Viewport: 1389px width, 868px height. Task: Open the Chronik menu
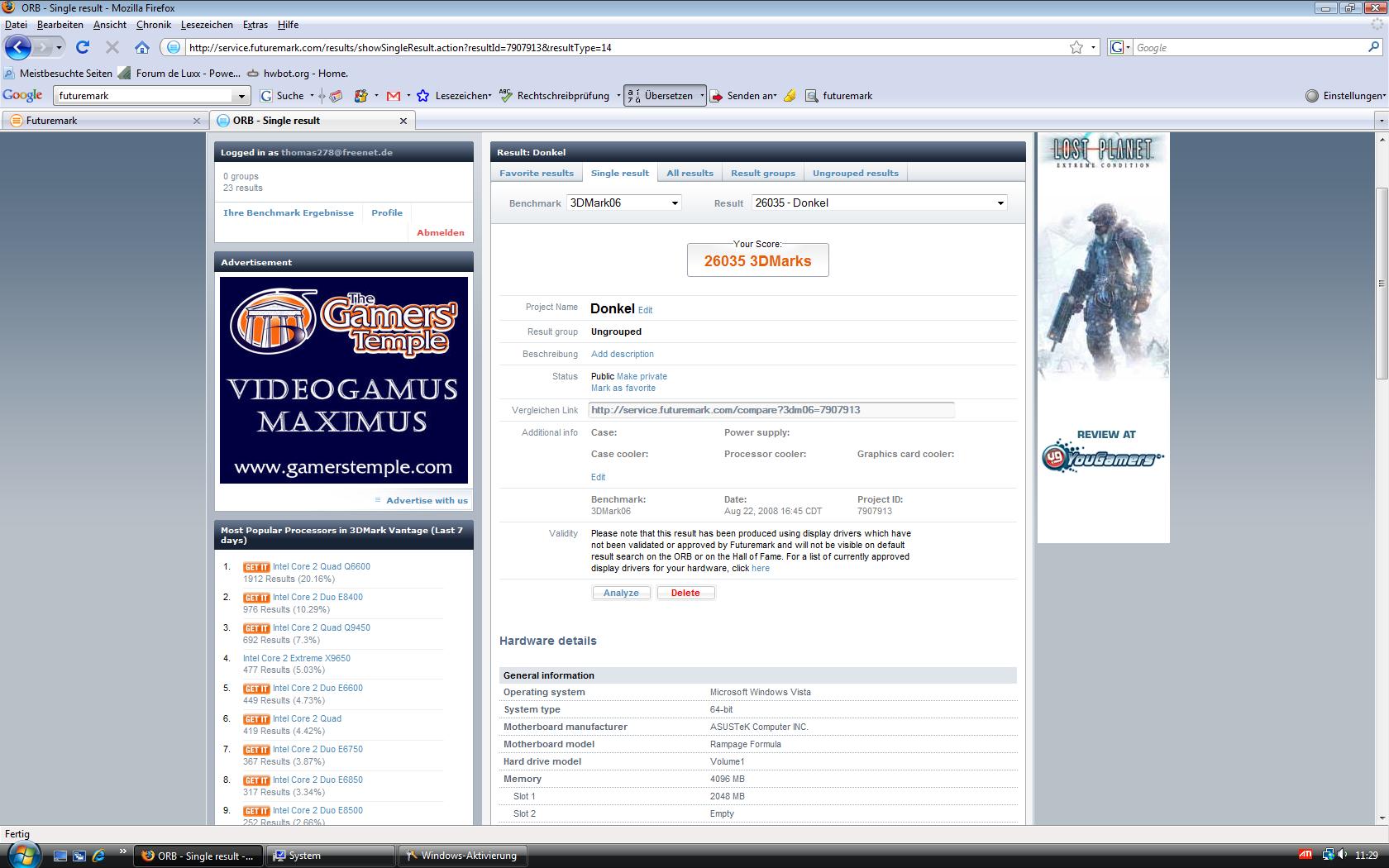(x=154, y=25)
